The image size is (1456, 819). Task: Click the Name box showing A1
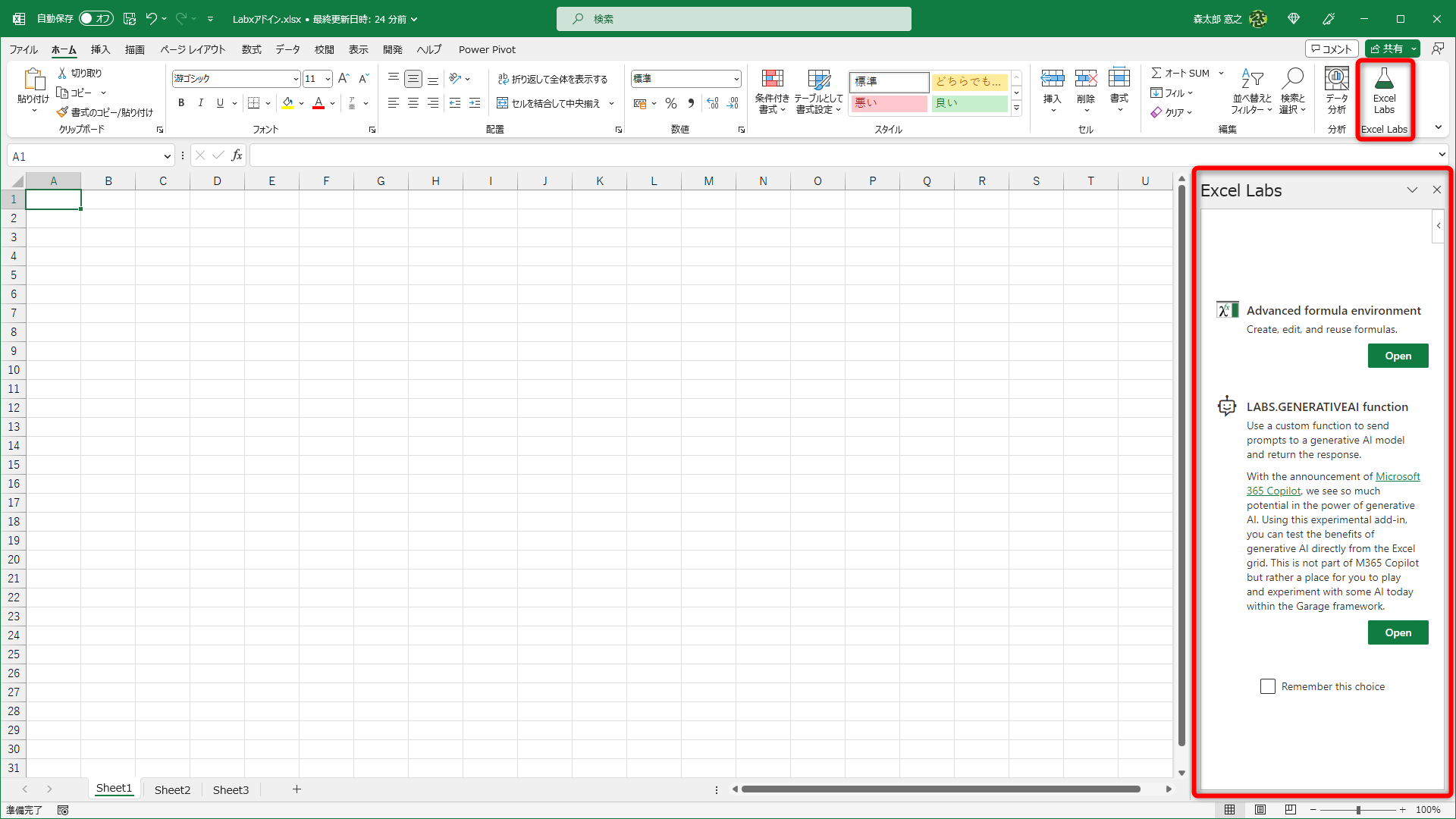(x=85, y=155)
